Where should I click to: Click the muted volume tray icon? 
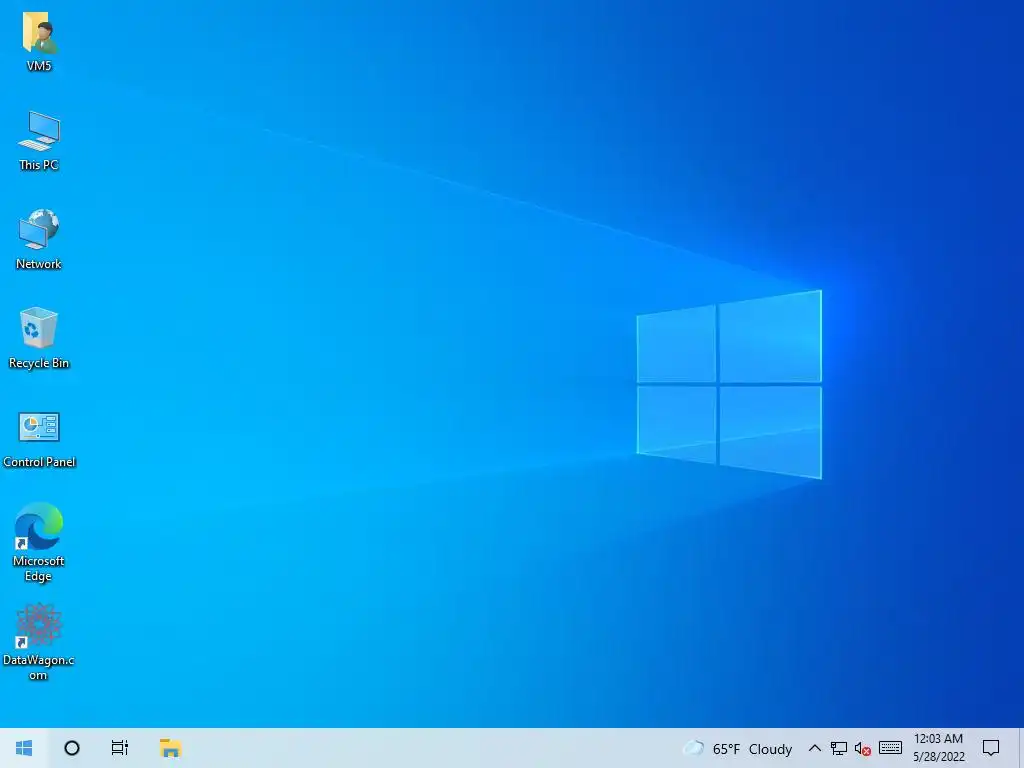click(863, 748)
